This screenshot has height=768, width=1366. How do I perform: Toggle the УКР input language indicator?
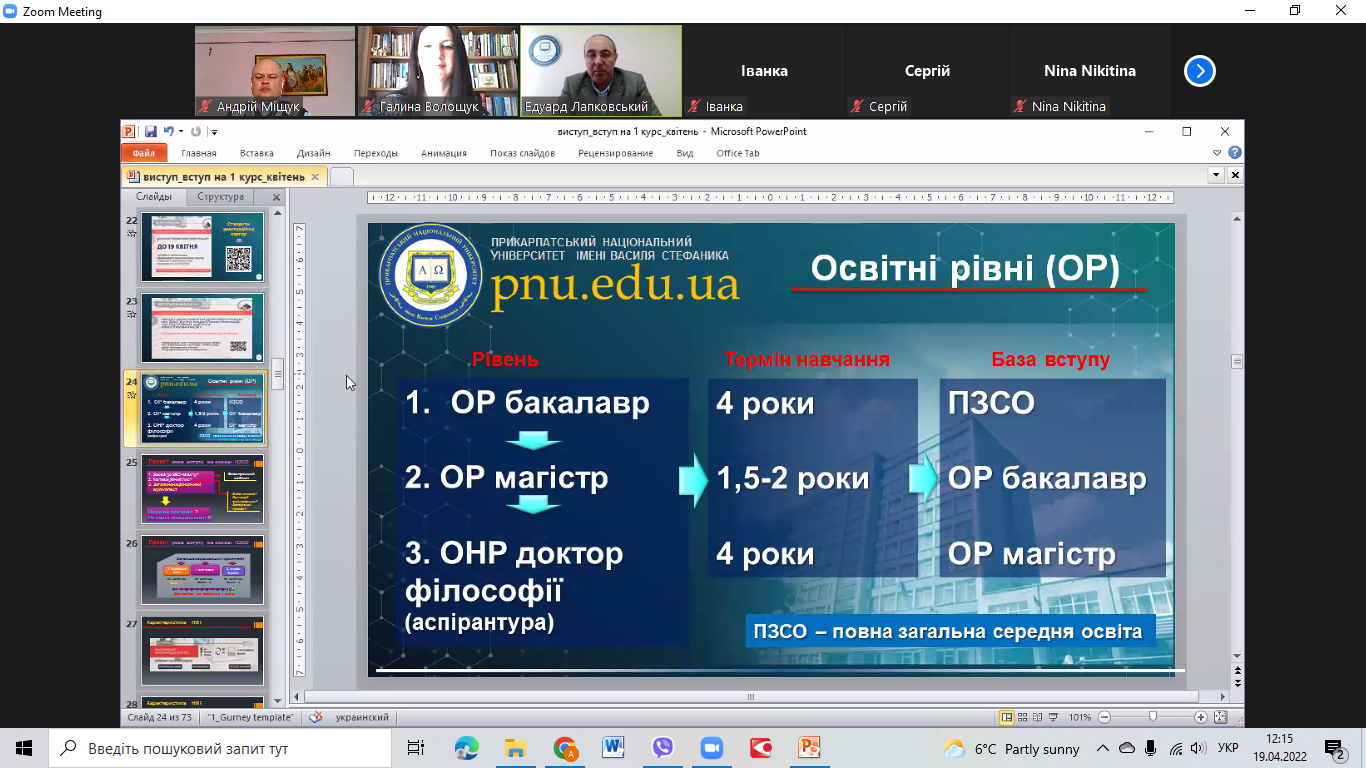click(x=1229, y=748)
